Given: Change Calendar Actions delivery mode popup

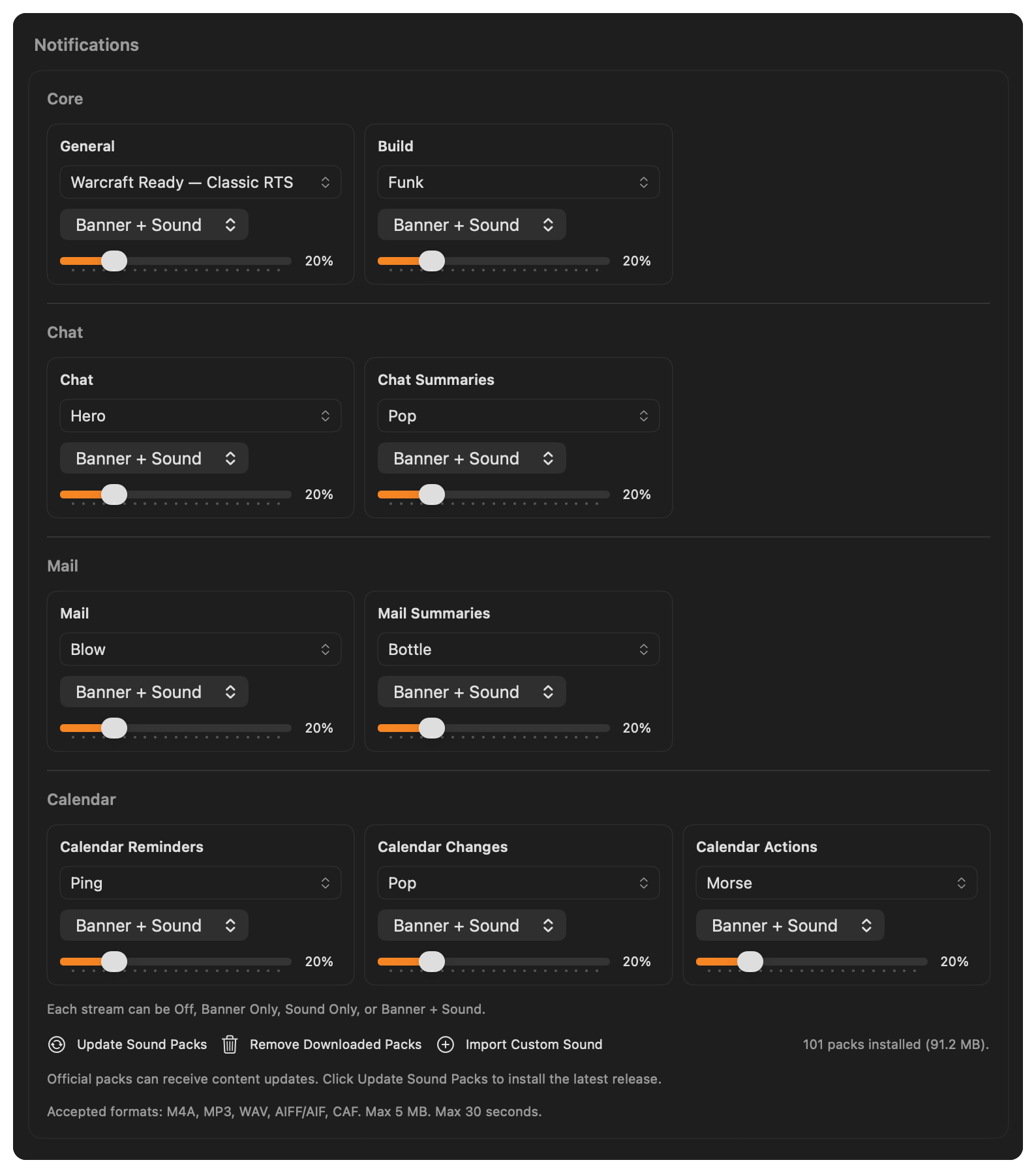Looking at the screenshot, I should coord(790,925).
